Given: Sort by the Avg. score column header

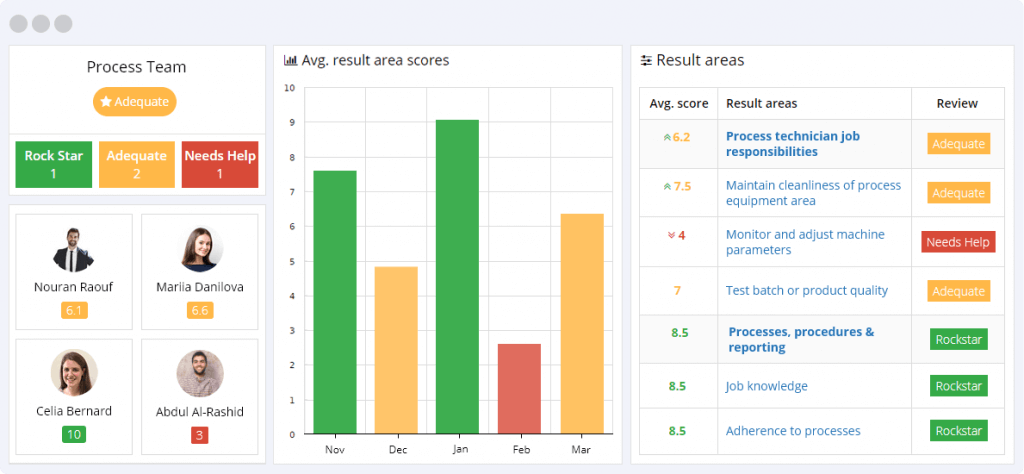Looking at the screenshot, I should coord(678,104).
